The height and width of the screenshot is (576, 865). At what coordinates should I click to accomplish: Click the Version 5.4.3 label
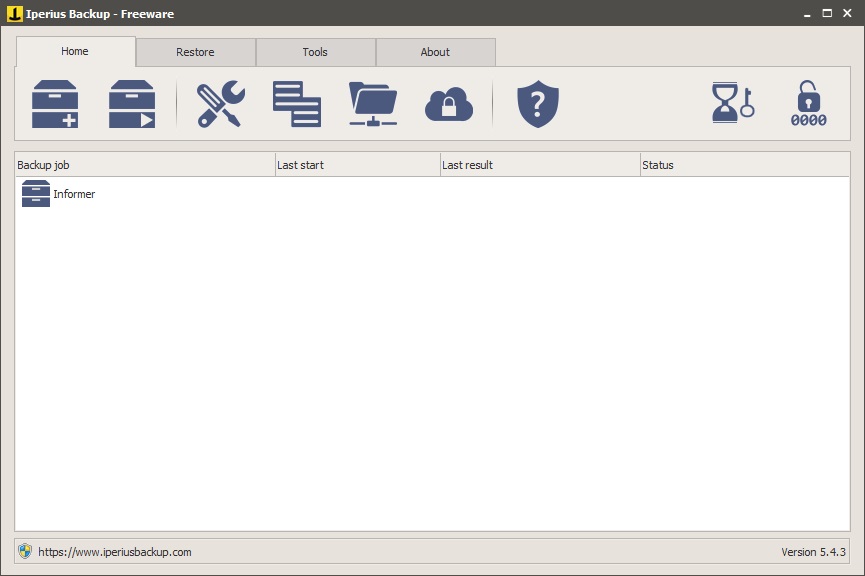[813, 550]
